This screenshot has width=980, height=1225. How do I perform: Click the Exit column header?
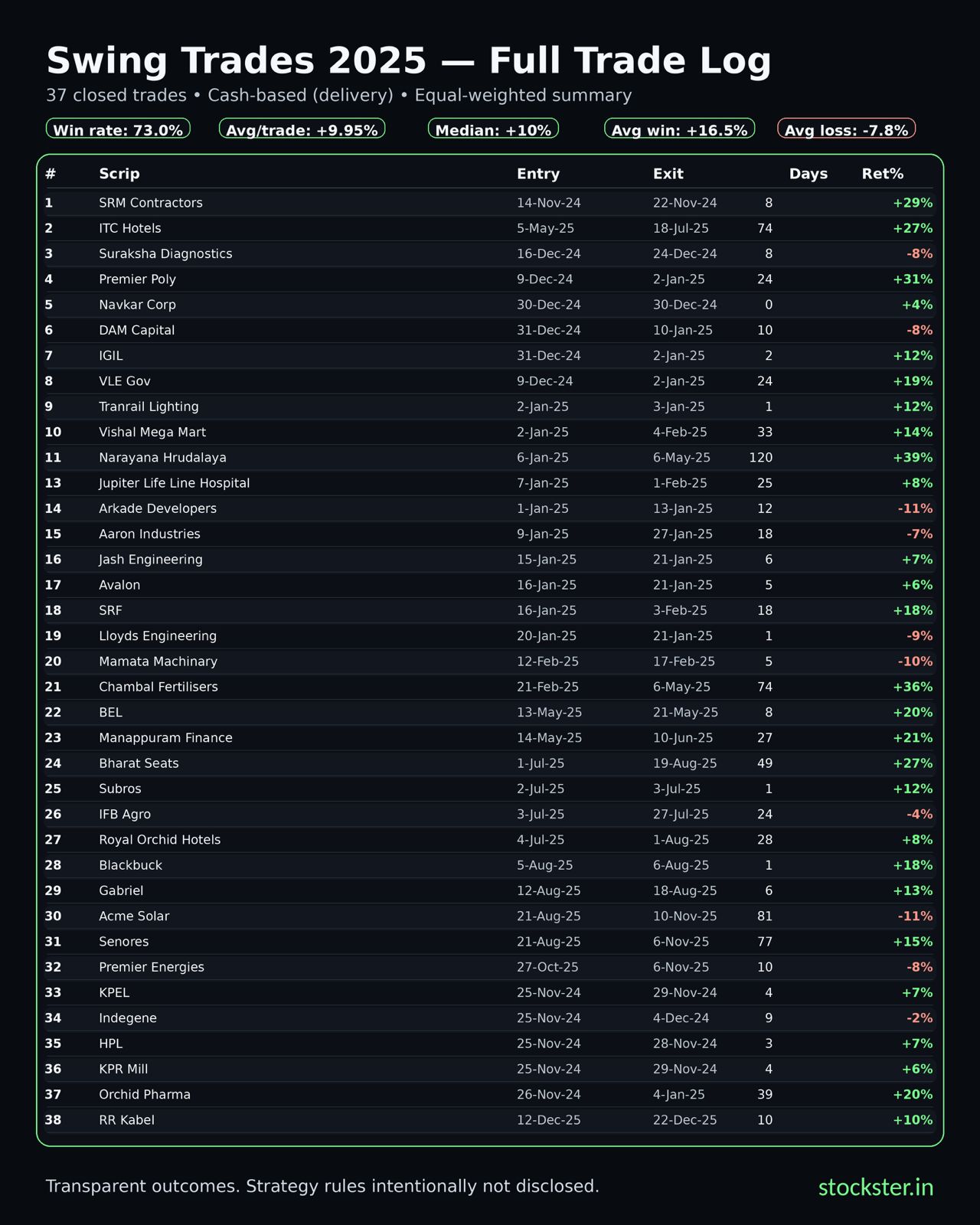coord(668,174)
